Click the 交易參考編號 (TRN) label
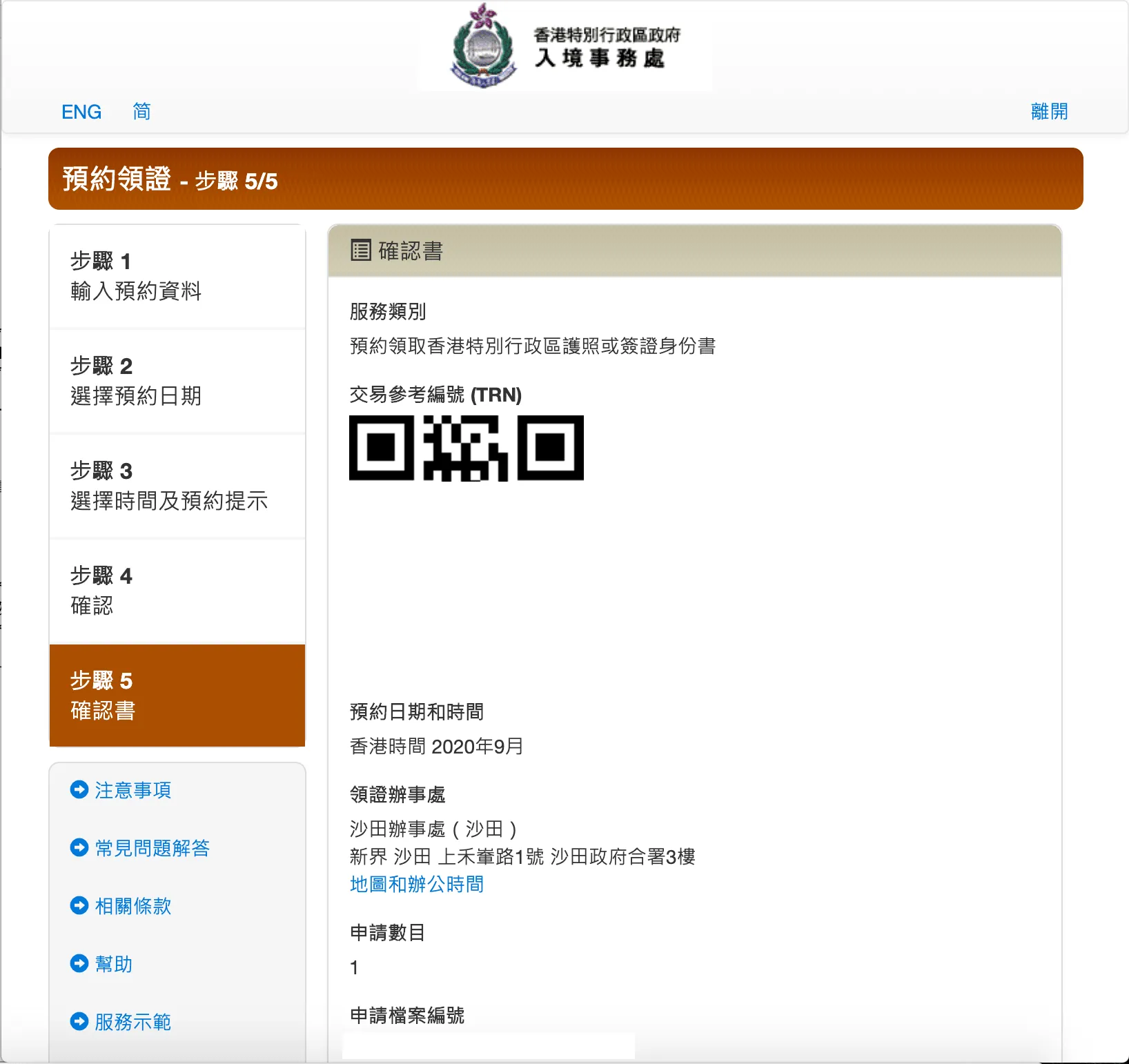This screenshot has height=1064, width=1129. (x=435, y=395)
